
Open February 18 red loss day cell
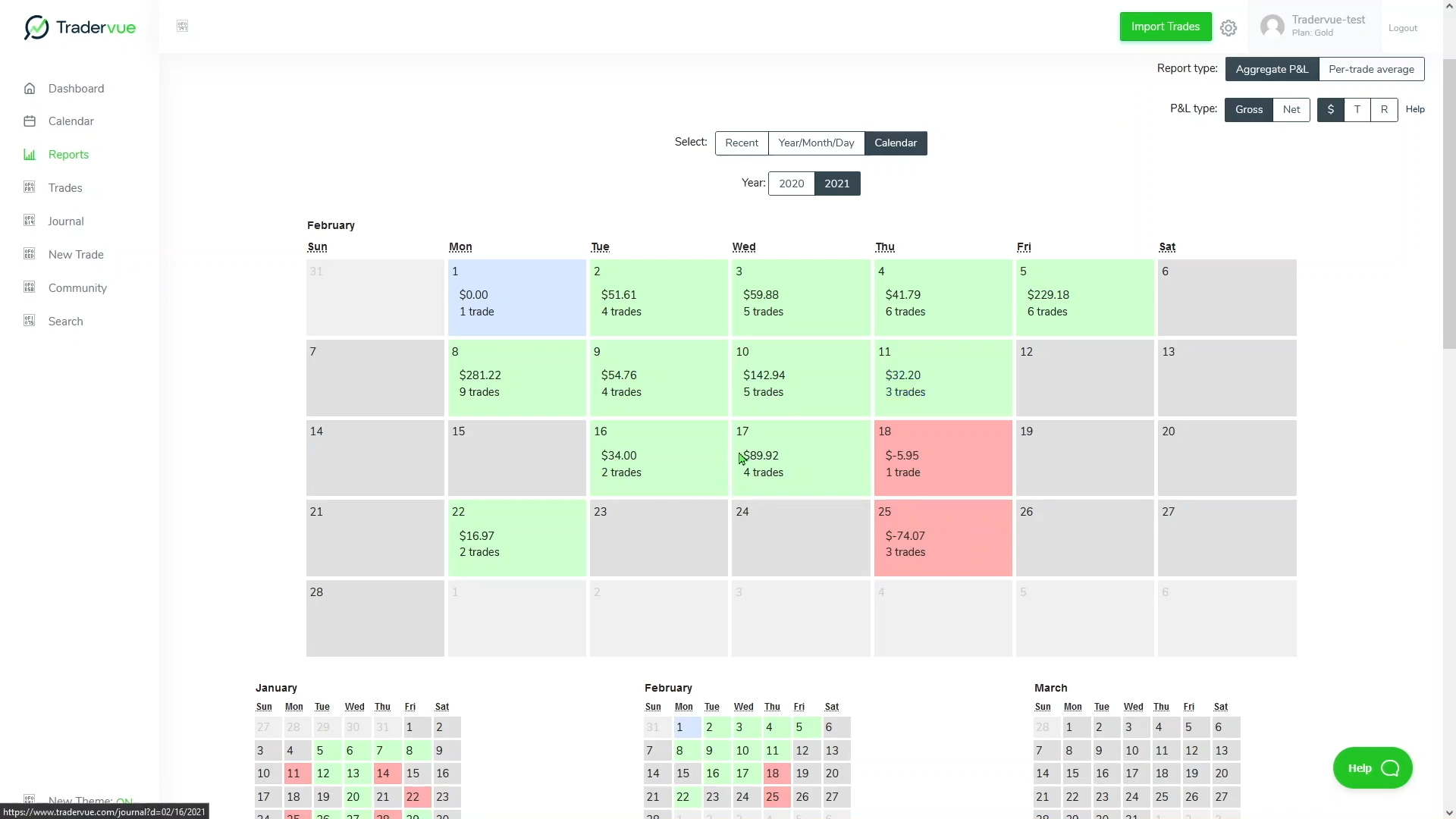tap(943, 457)
